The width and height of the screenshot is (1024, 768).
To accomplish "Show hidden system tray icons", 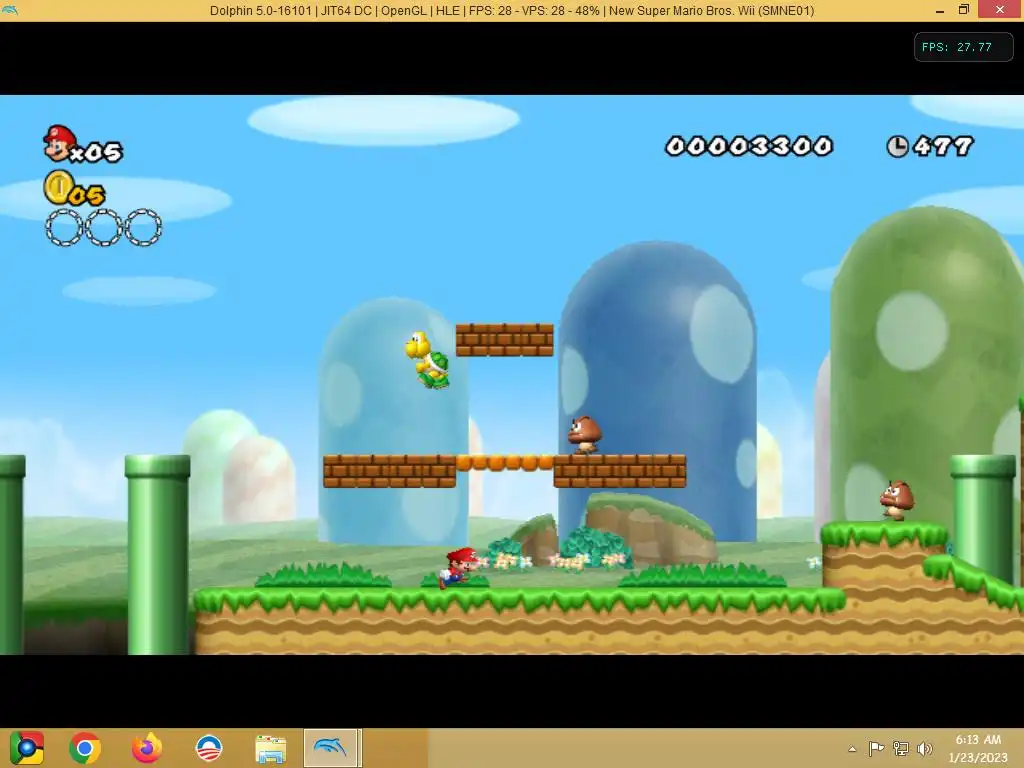I will click(x=852, y=749).
